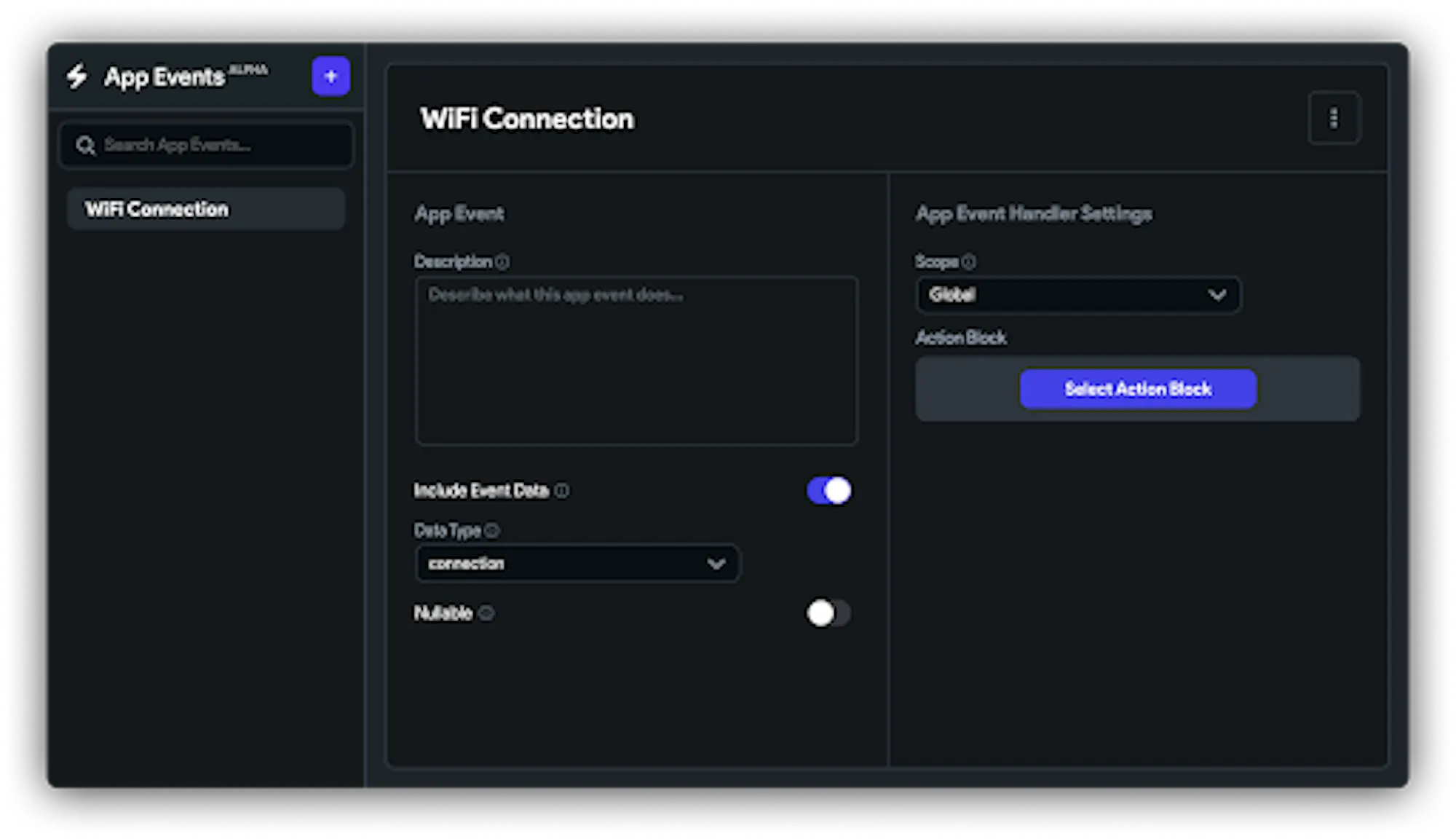Viewport: 1456px width, 839px height.
Task: Open the three-dot options menu
Action: pos(1334,118)
